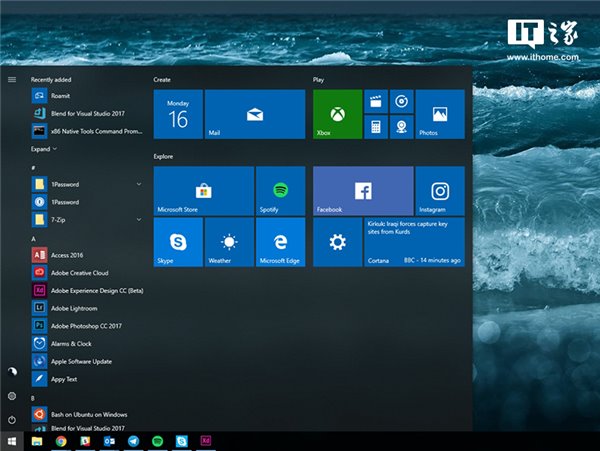
Task: Click the B letter group header
Action: (x=33, y=398)
